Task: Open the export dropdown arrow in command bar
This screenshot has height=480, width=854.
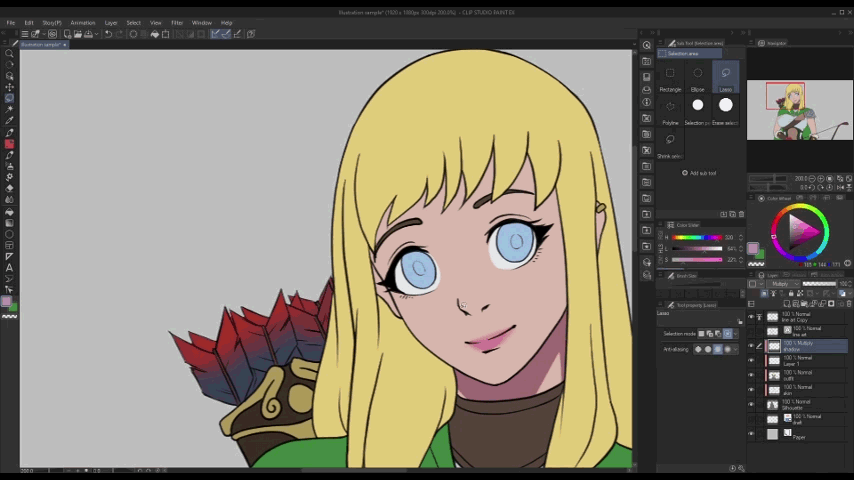Action: pos(96,34)
